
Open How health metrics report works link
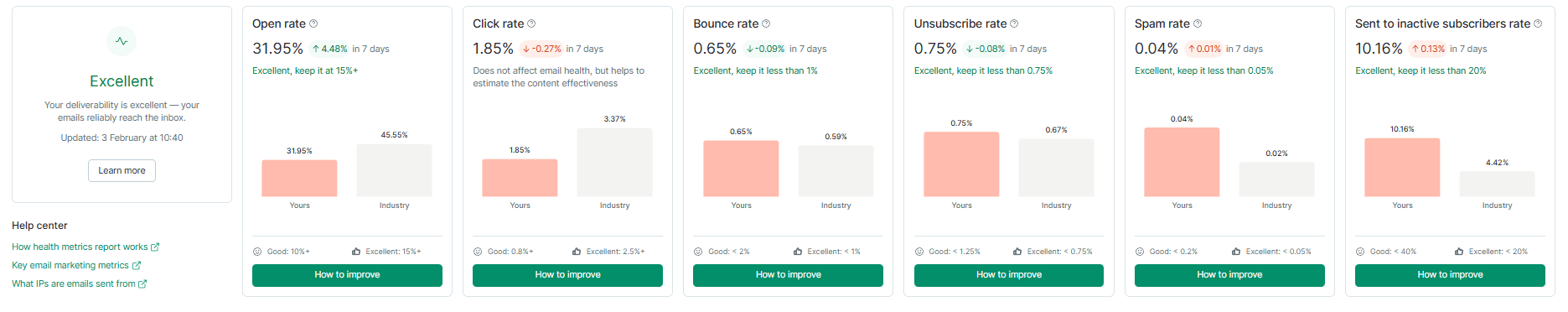coord(80,247)
